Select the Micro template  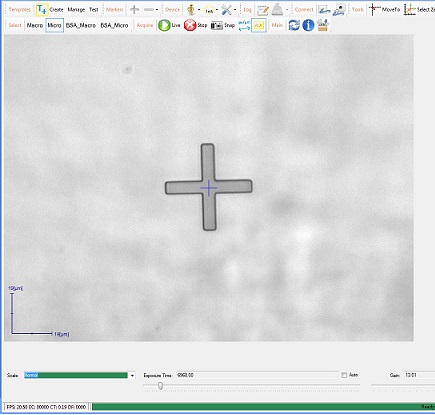[x=54, y=25]
